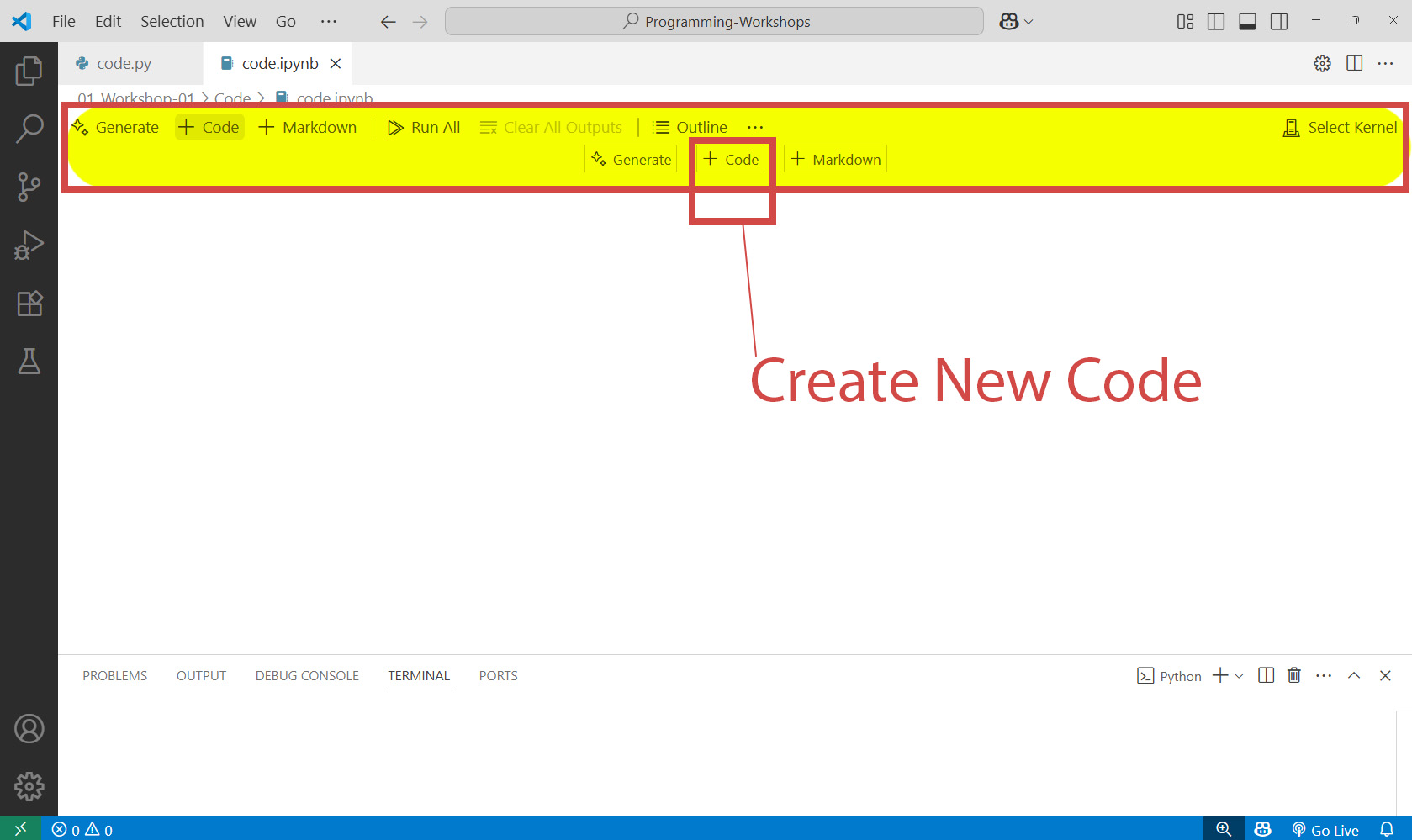Open the Customize Layout icon
The height and width of the screenshot is (840, 1412).
click(1185, 22)
